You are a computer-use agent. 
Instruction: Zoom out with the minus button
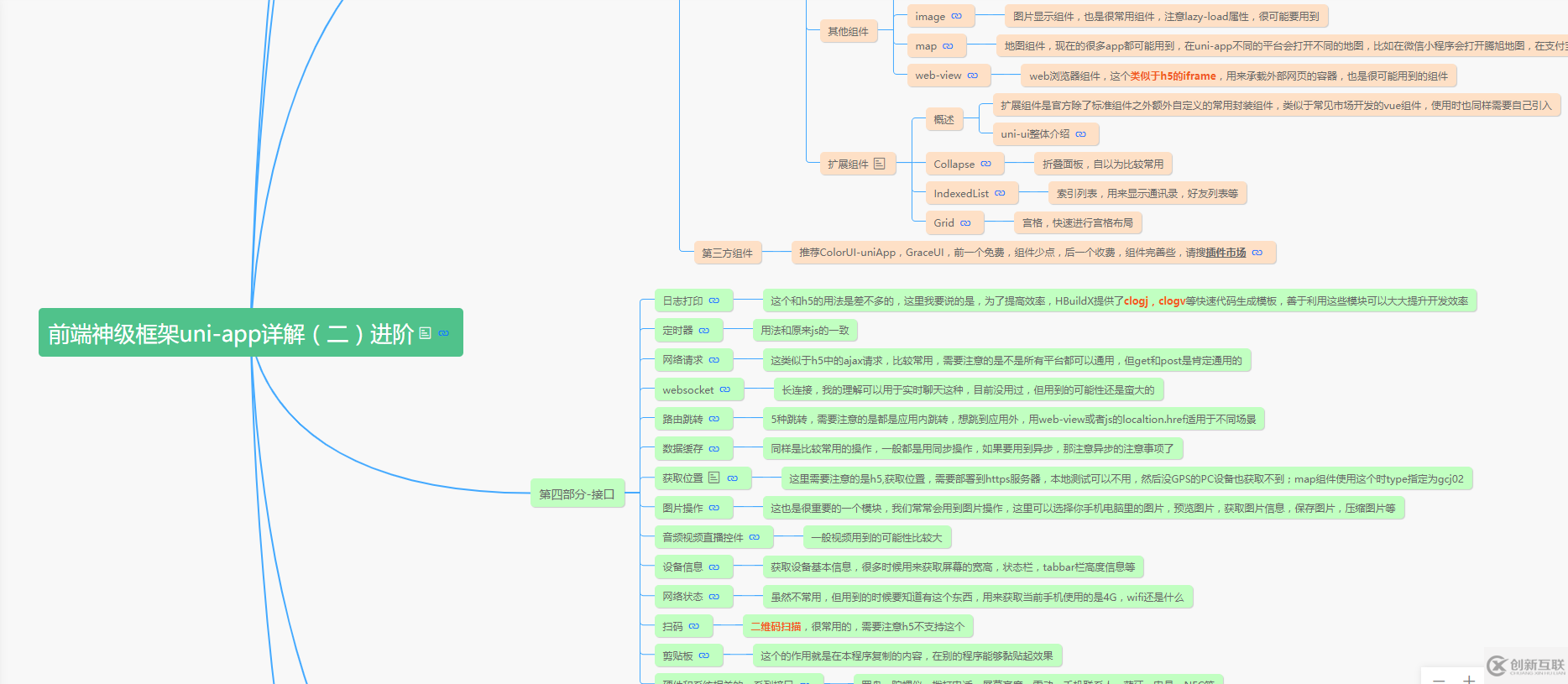pos(1439,679)
